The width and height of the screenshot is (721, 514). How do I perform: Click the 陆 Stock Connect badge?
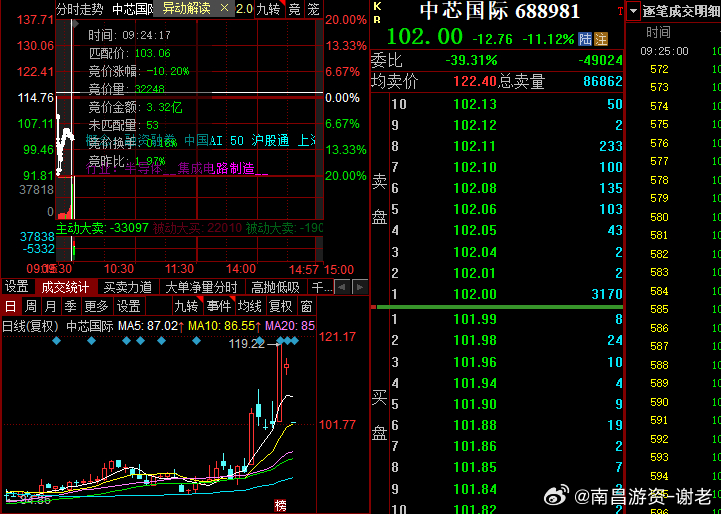(585, 39)
